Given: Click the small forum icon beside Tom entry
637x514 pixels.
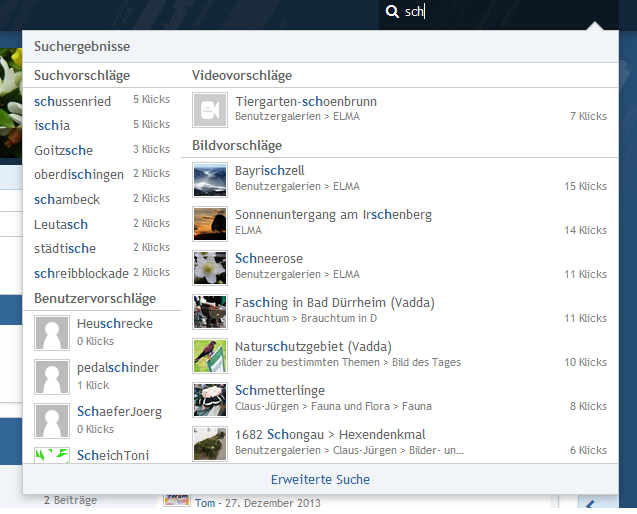Looking at the screenshot, I should click(177, 500).
